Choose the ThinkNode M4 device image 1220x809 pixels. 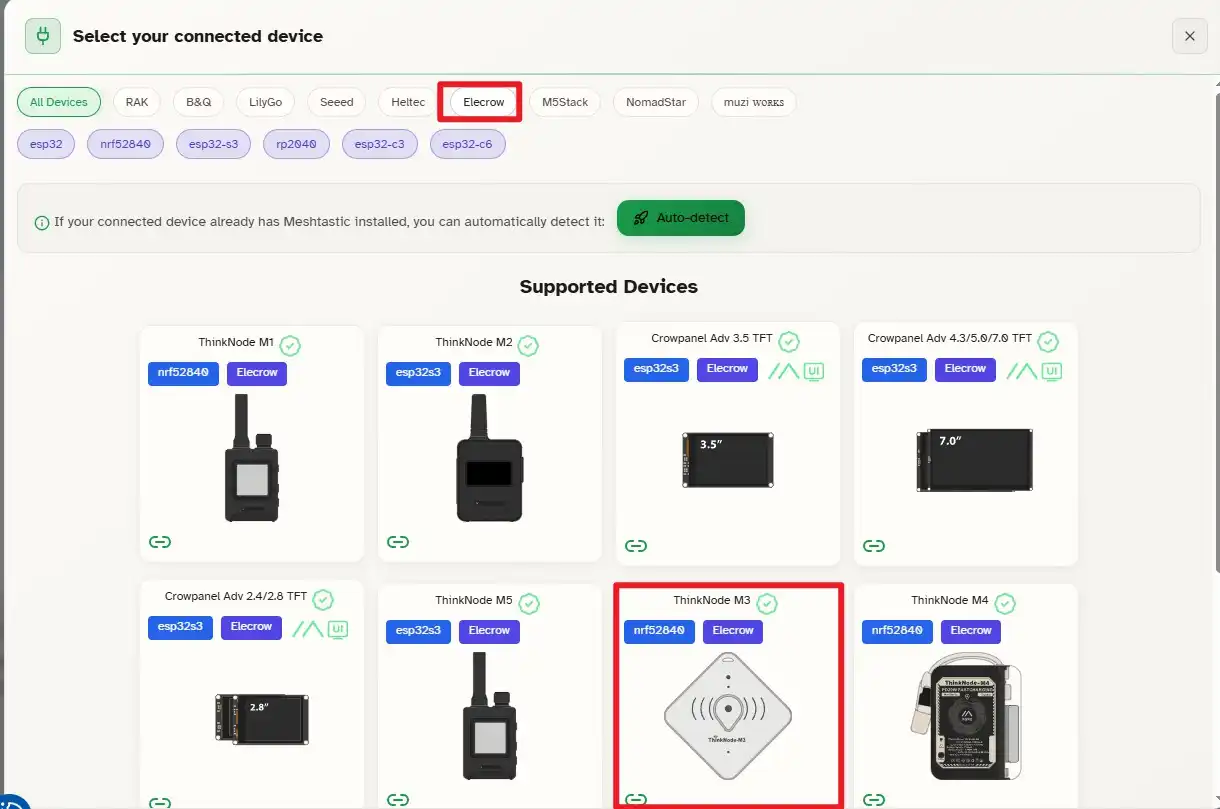[x=965, y=716]
